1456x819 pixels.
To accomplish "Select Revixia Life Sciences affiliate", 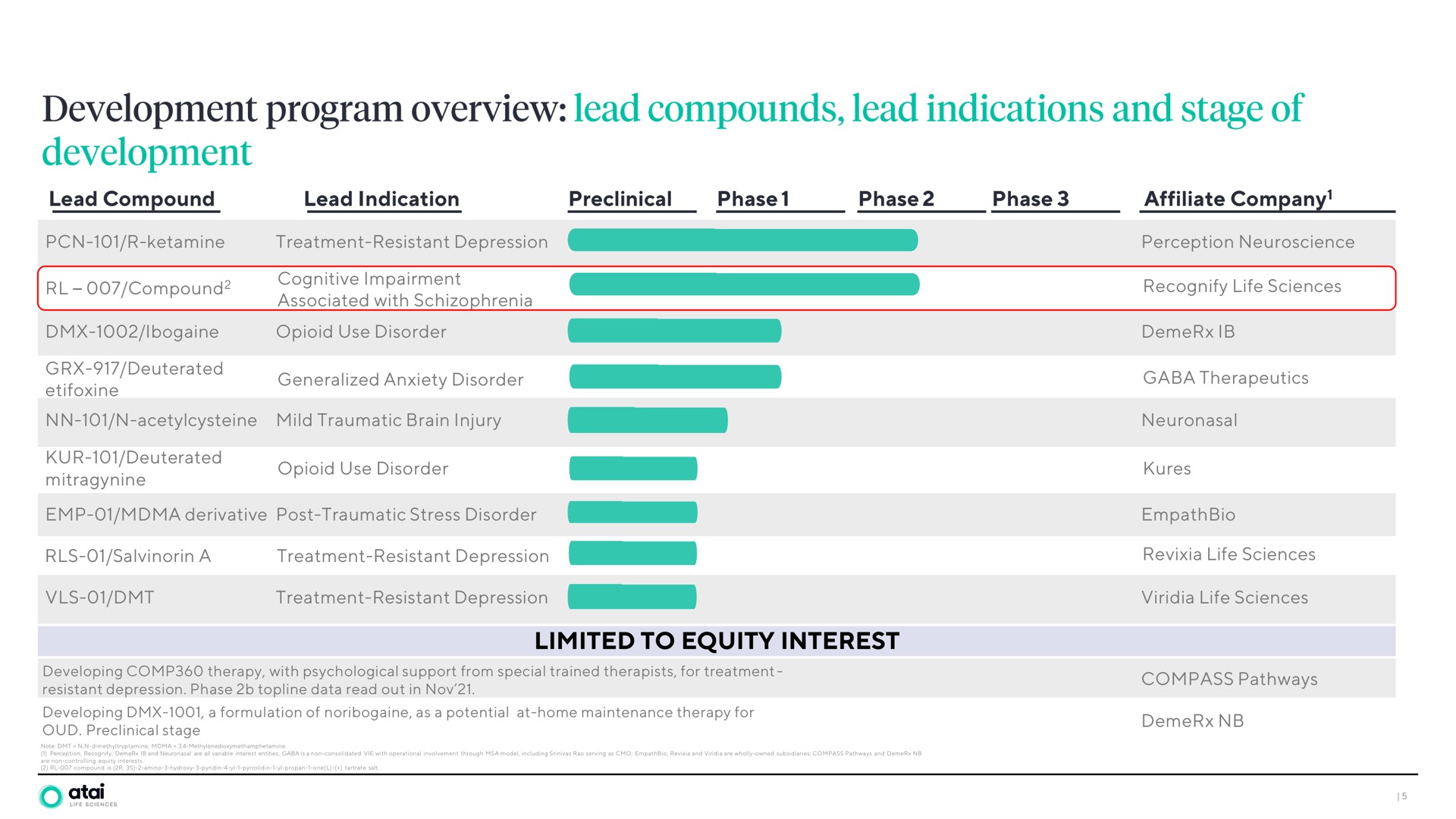I will (1228, 554).
